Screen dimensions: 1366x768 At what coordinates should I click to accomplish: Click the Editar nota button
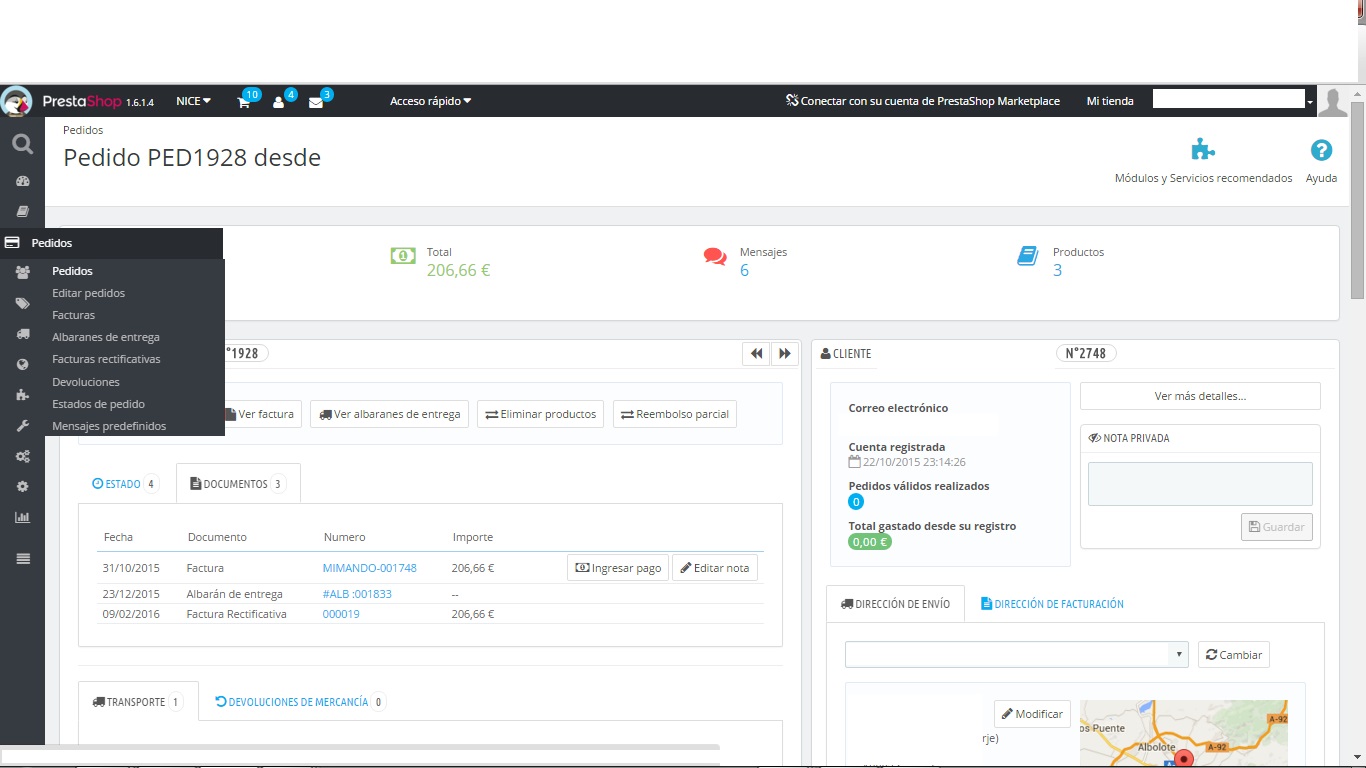click(715, 568)
